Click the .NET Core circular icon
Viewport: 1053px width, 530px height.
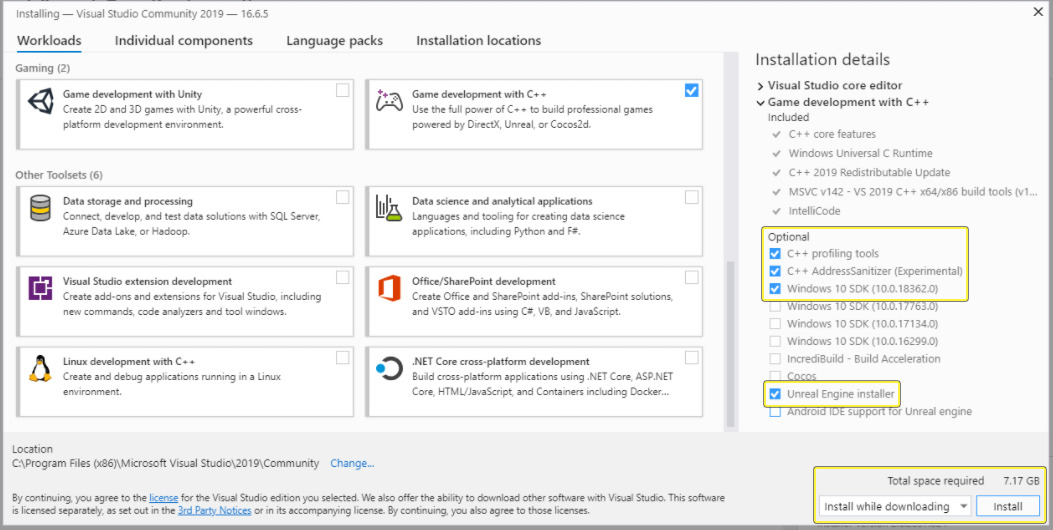[x=389, y=368]
